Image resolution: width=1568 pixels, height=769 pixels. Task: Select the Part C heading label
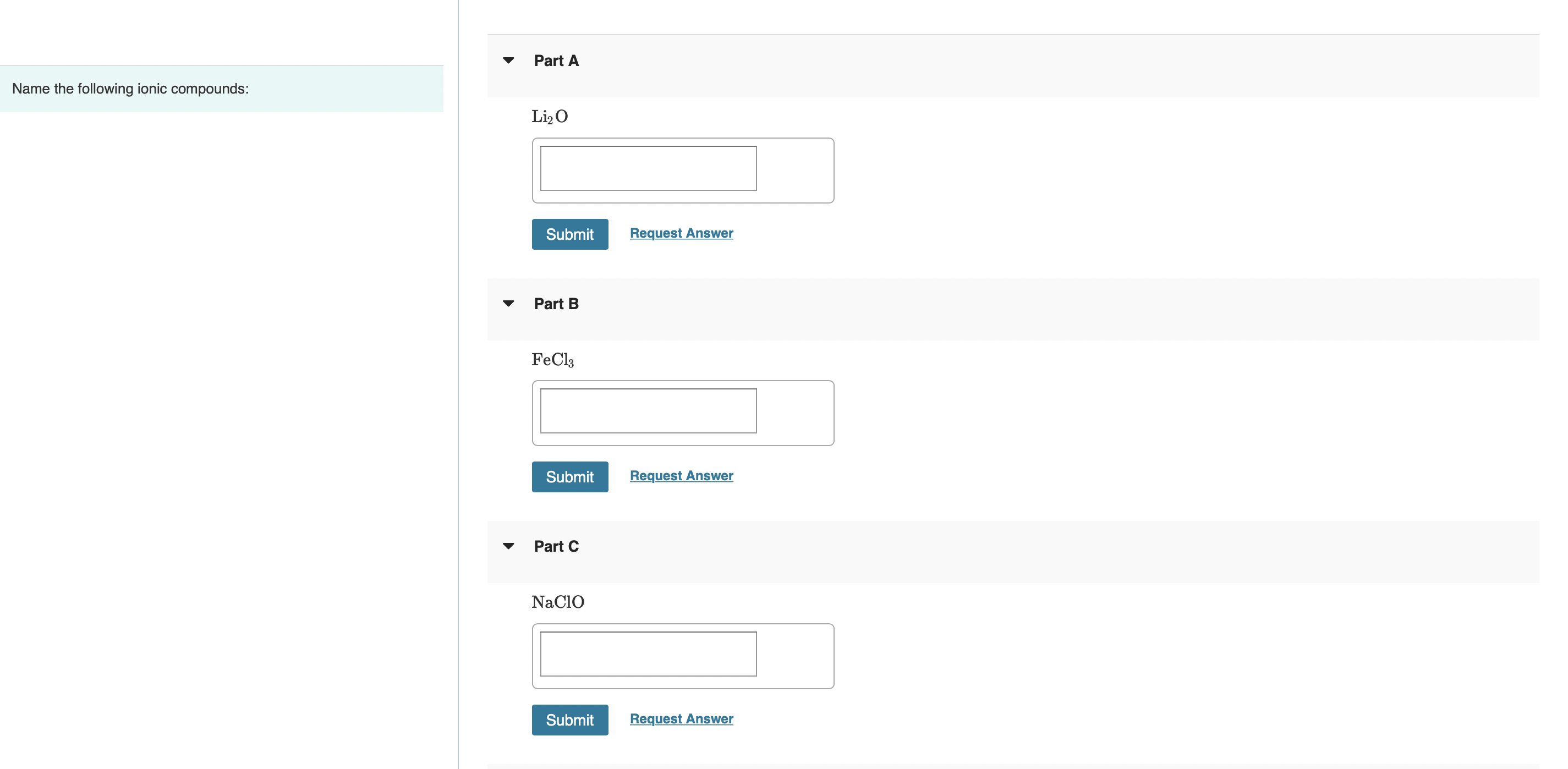[556, 545]
